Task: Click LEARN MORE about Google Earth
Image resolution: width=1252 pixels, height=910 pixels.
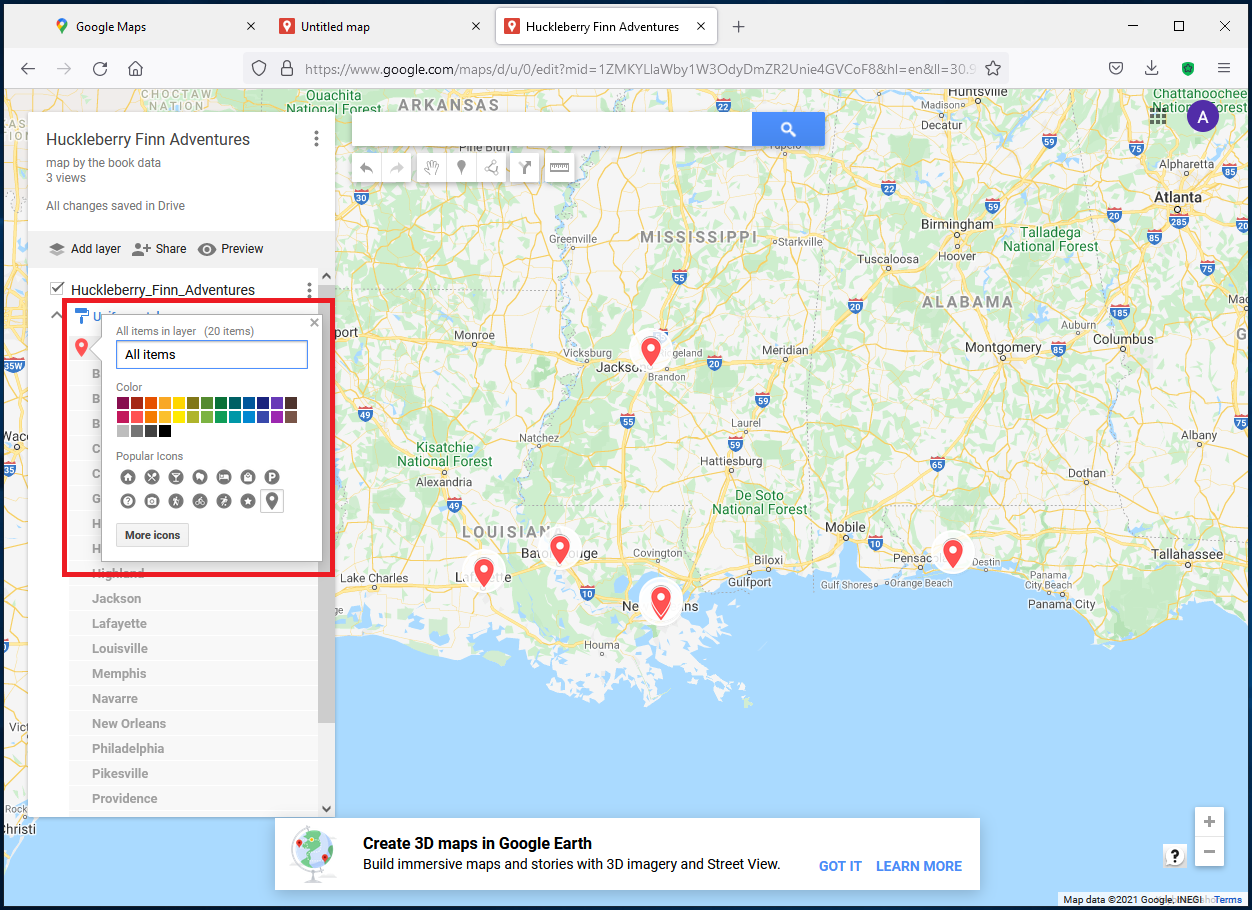Action: [919, 866]
